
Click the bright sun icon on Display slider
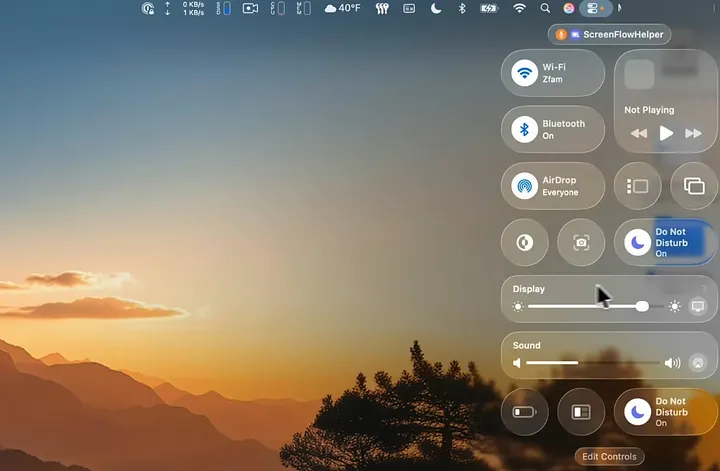675,306
